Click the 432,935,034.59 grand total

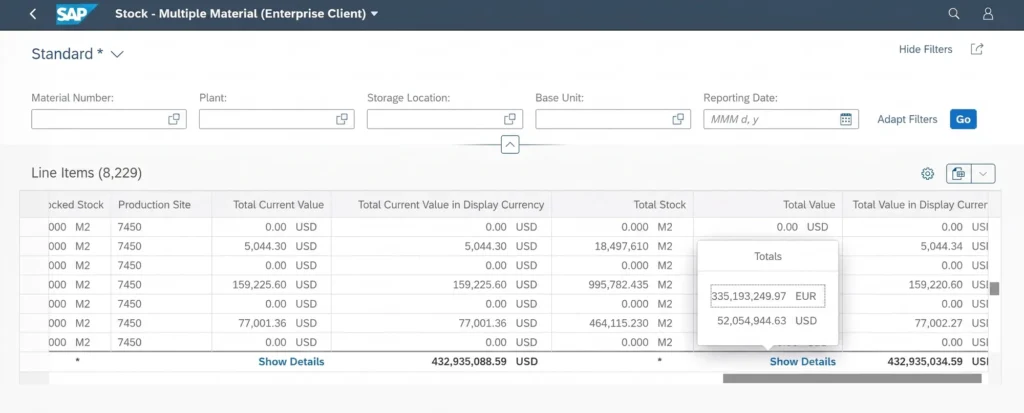point(925,361)
